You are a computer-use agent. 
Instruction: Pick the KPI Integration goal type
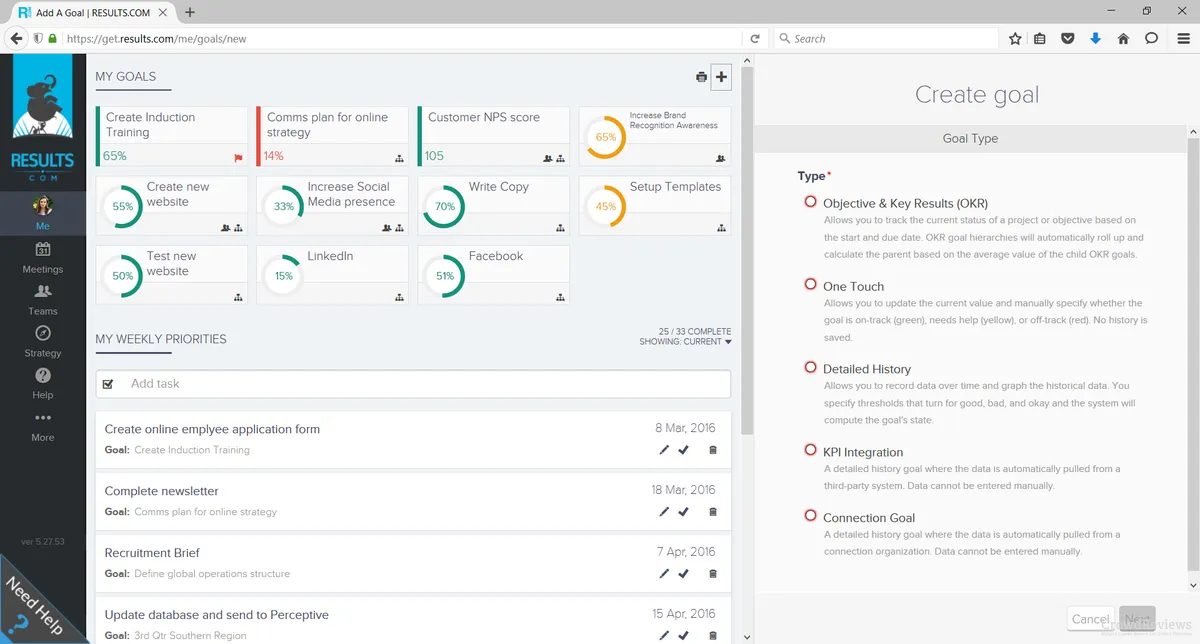tap(811, 451)
